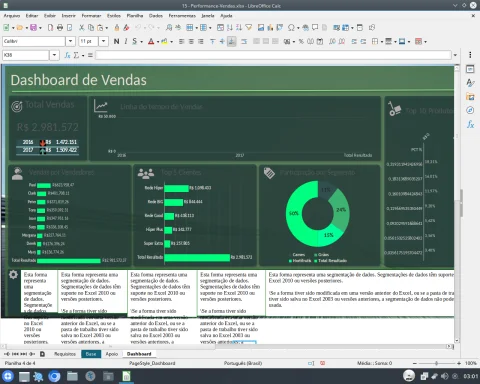This screenshot has height=384, width=480.
Task: Open the Borders dropdown arrow
Action: tap(382, 42)
